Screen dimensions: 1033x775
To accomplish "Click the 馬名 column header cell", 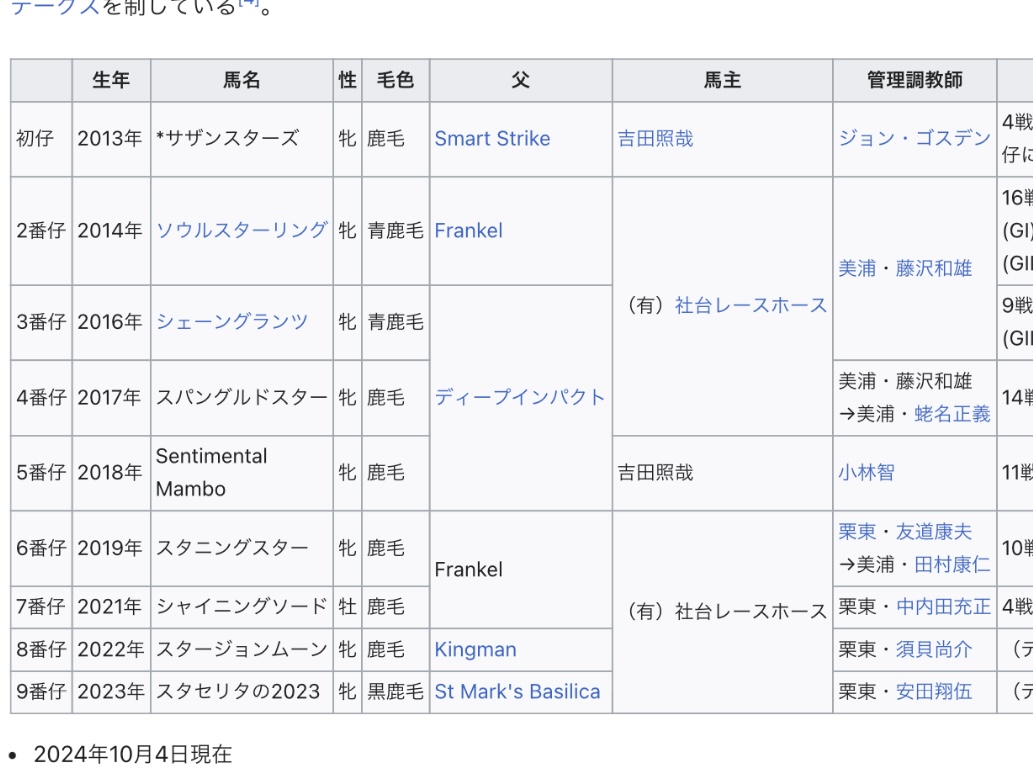I will pyautogui.click(x=242, y=80).
